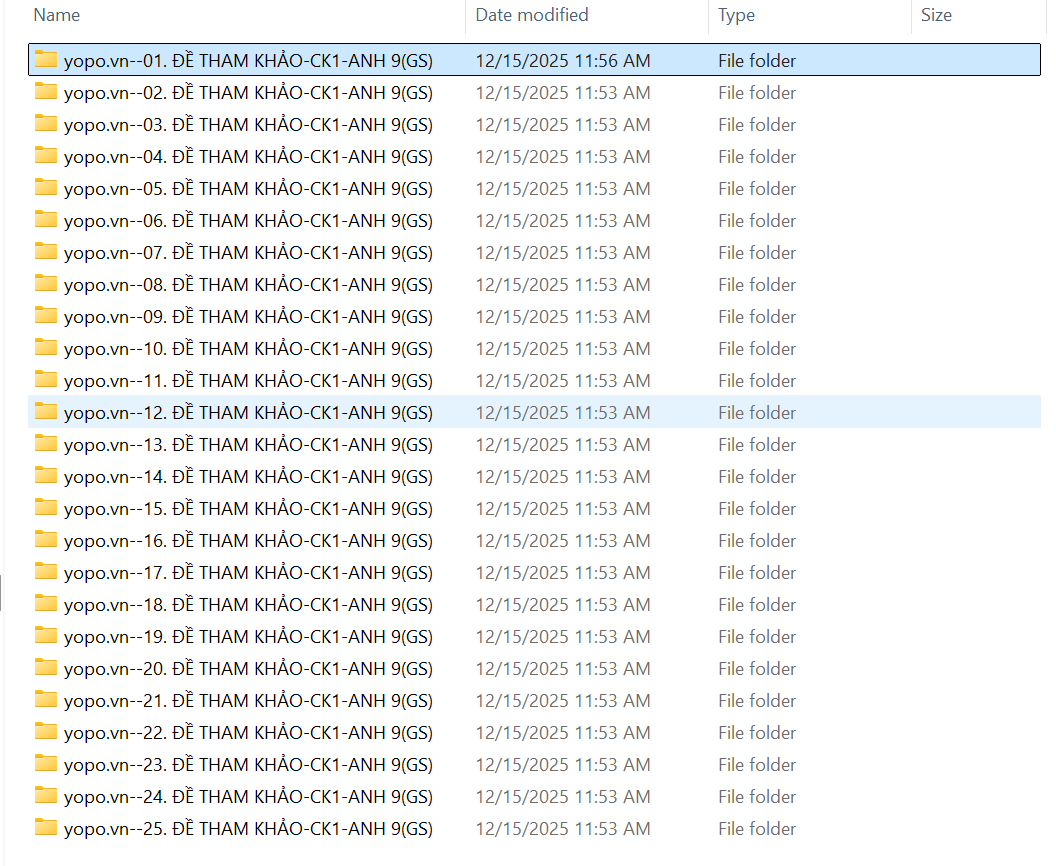Image resolution: width=1056 pixels, height=866 pixels.
Task: Select the folder icon for yopo.vn--23
Action: coord(46,764)
